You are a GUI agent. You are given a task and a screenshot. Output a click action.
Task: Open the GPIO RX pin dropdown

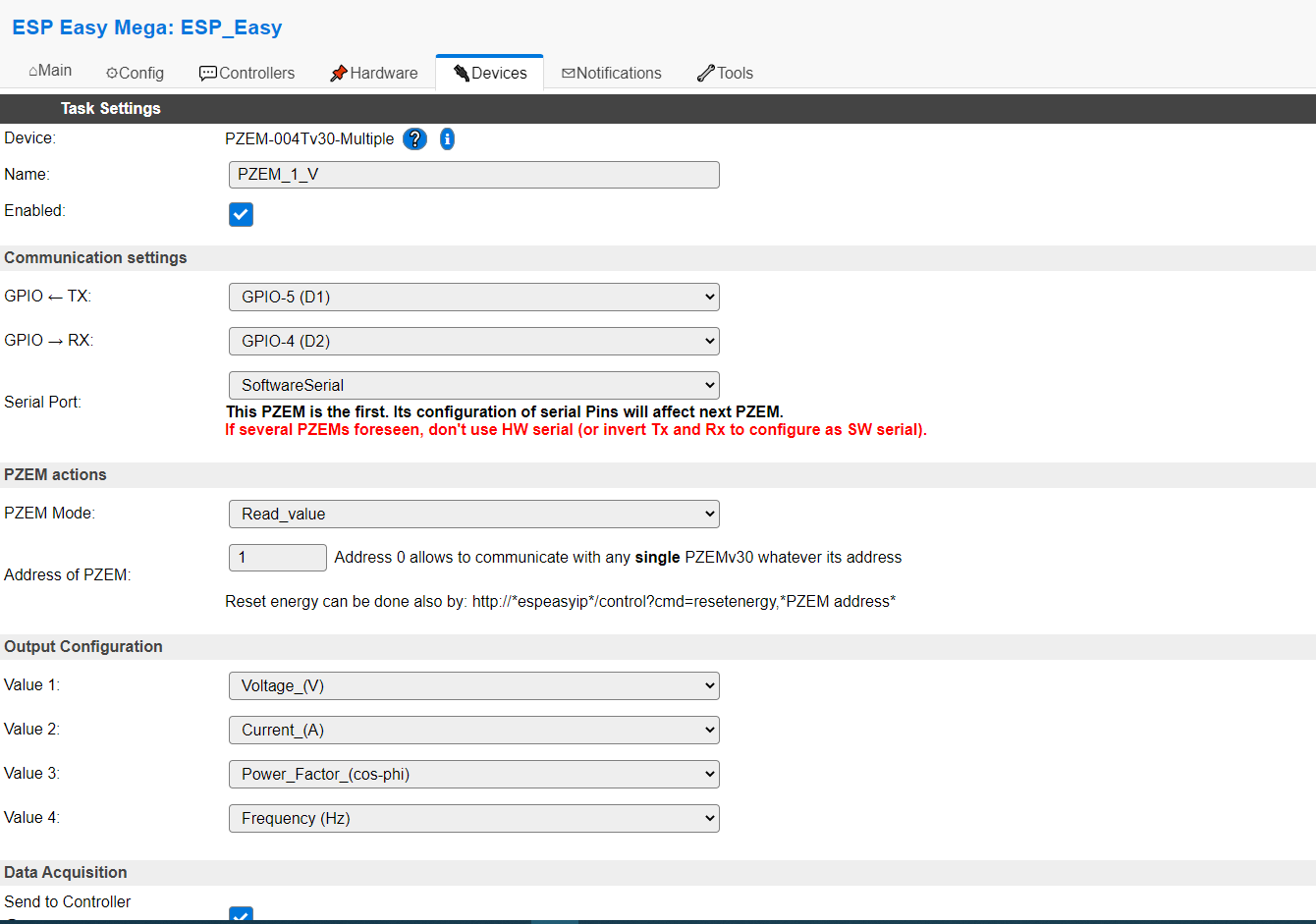pos(474,341)
